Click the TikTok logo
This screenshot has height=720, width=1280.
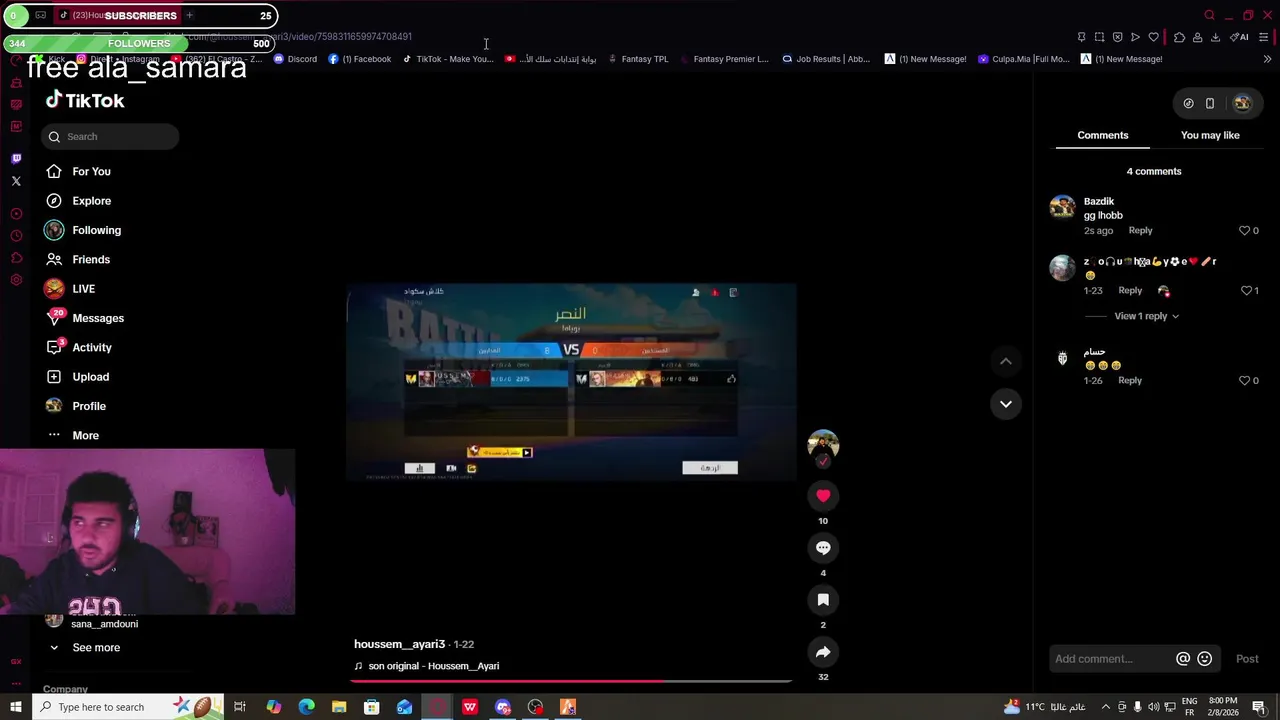[x=85, y=100]
